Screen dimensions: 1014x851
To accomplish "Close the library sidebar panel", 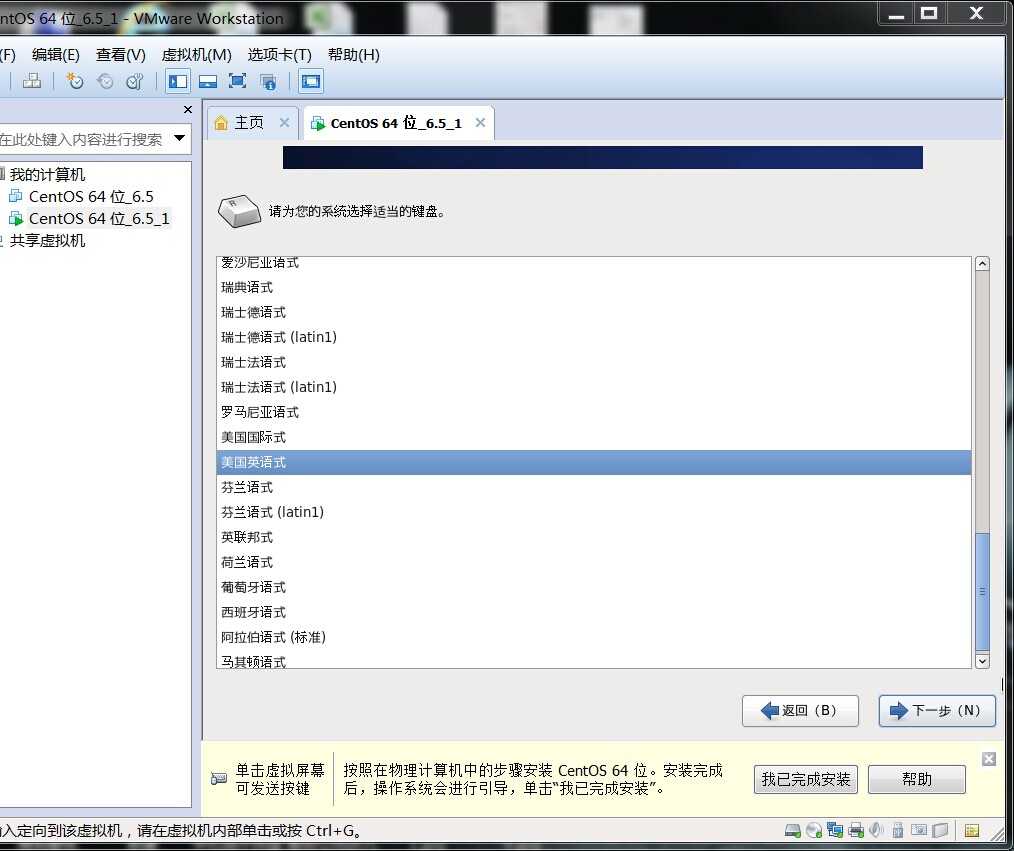I will pyautogui.click(x=188, y=109).
